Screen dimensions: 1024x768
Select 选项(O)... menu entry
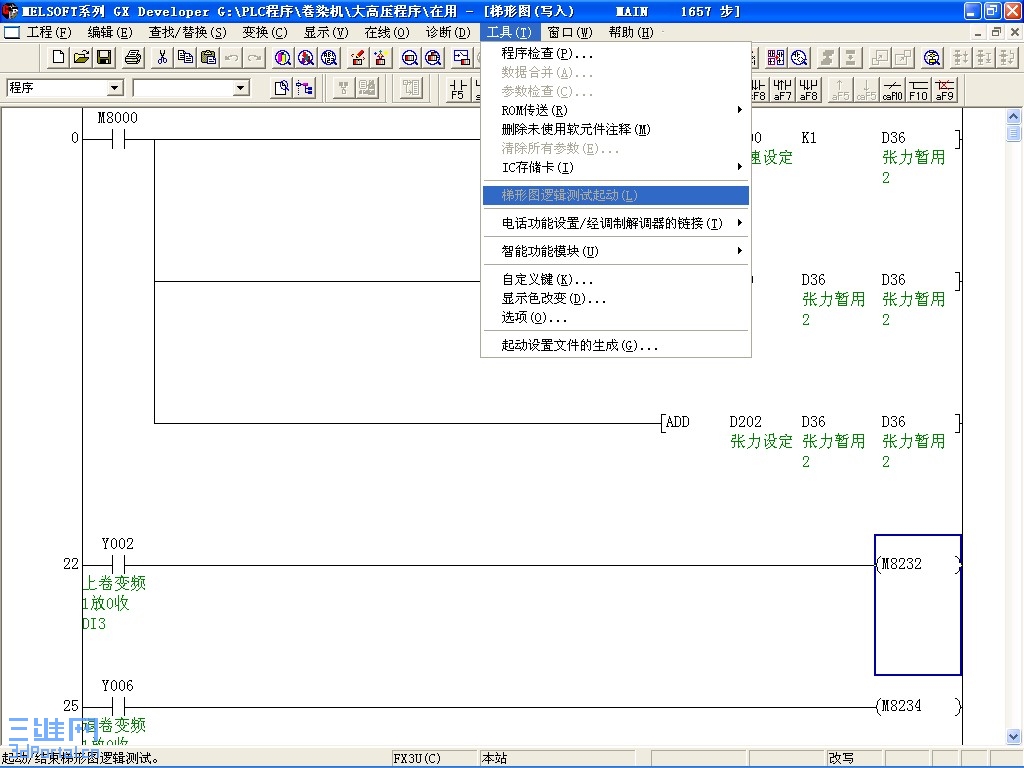(x=616, y=317)
